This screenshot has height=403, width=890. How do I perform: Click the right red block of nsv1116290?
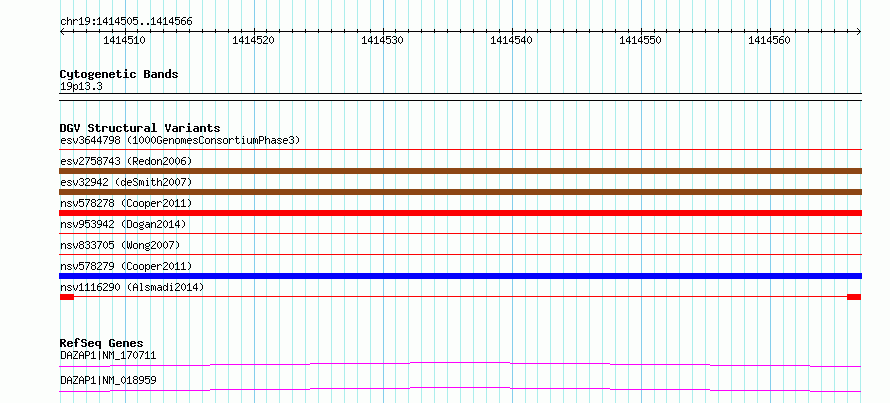(854, 297)
